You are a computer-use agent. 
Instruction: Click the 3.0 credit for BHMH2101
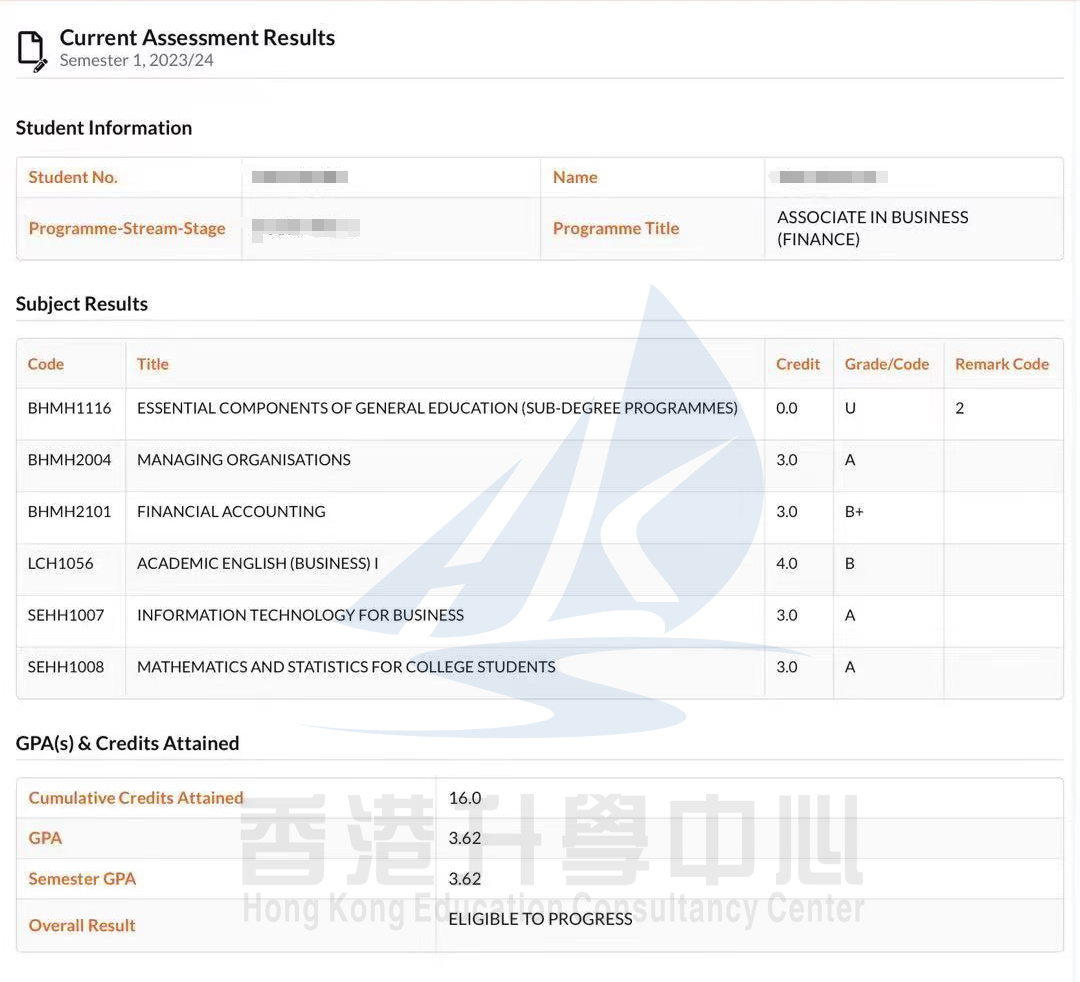[787, 512]
